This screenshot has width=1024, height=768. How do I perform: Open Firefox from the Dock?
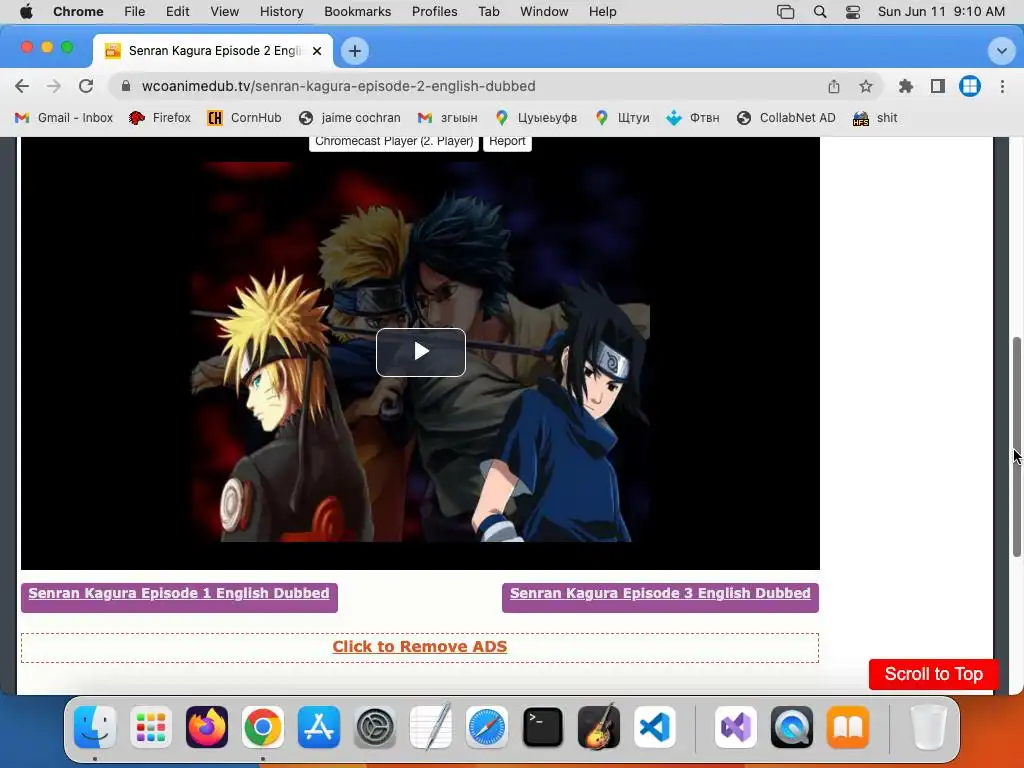tap(207, 727)
